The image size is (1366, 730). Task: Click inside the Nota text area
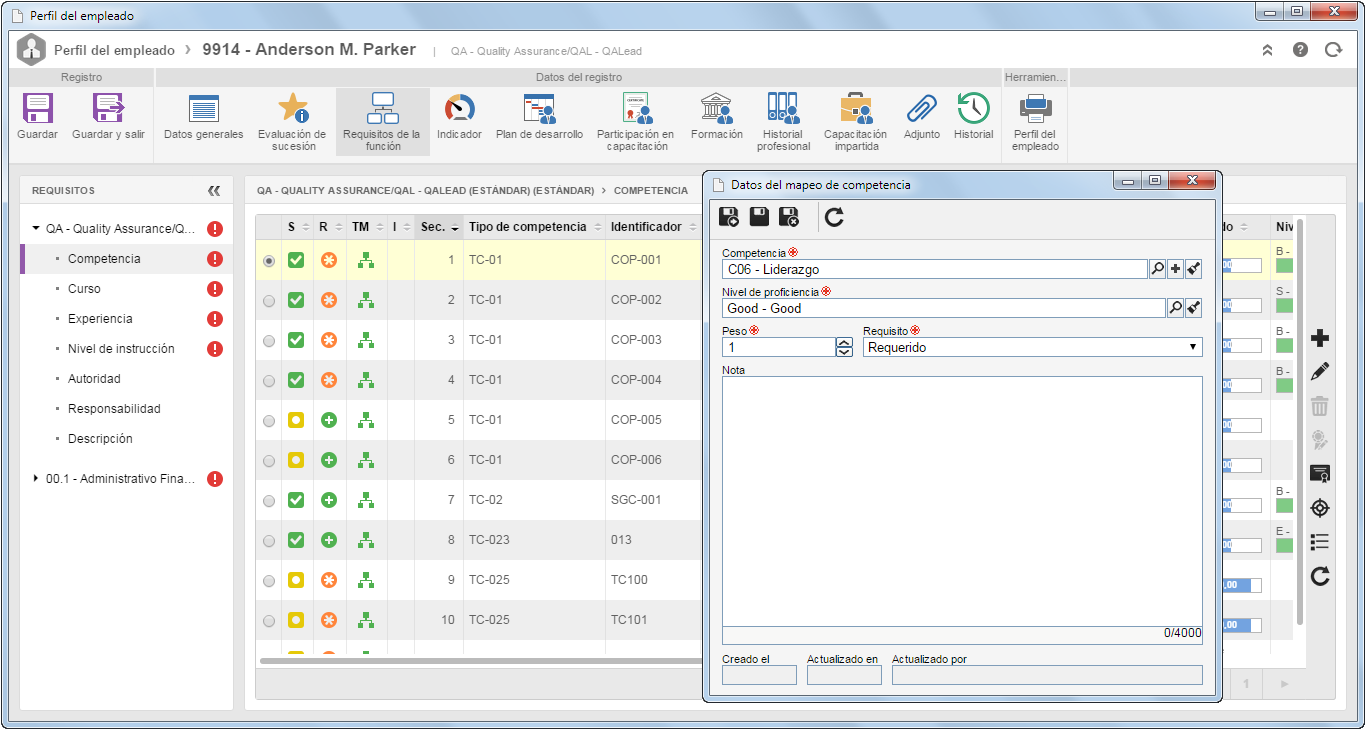(962, 501)
